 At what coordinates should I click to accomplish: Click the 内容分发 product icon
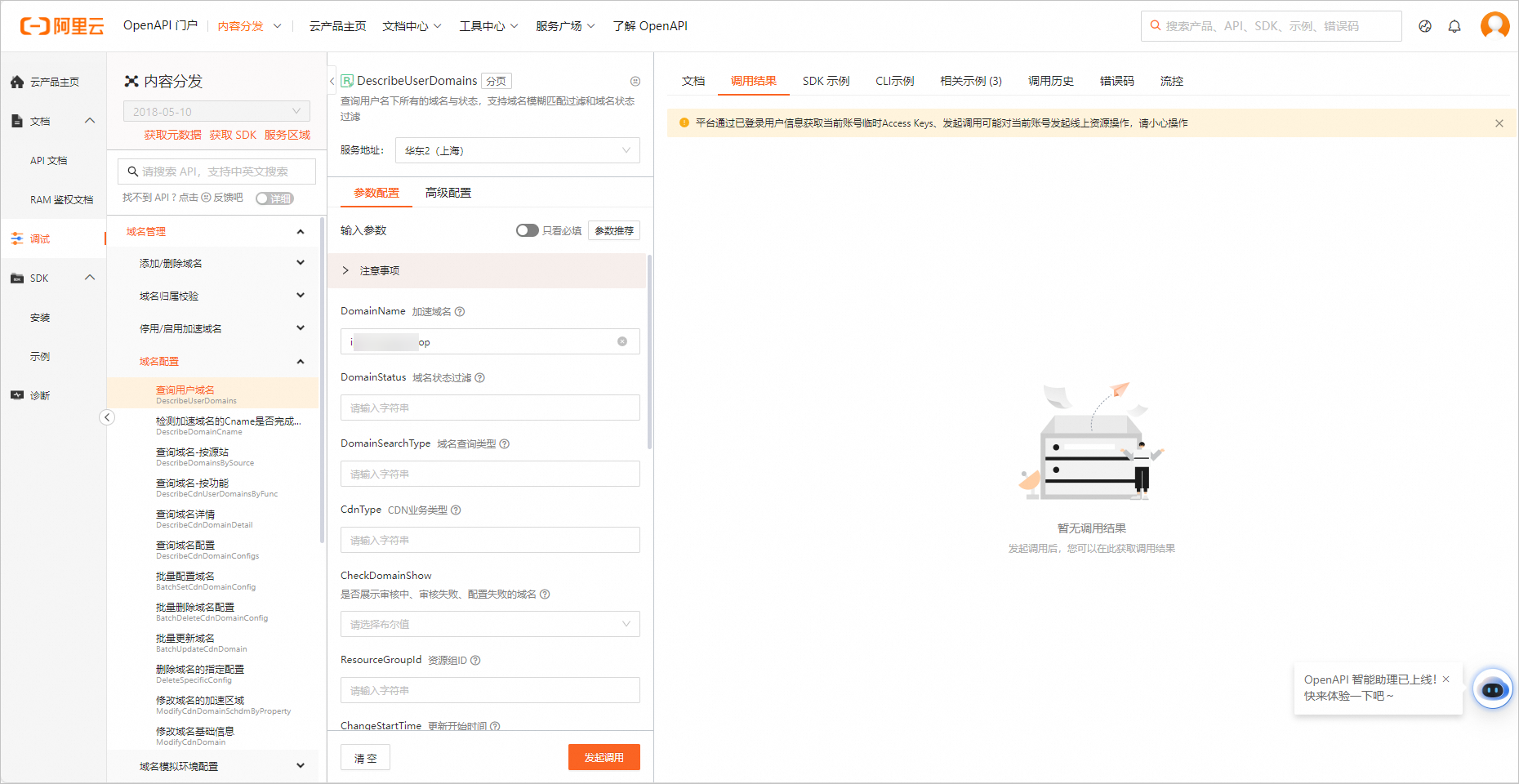point(131,81)
